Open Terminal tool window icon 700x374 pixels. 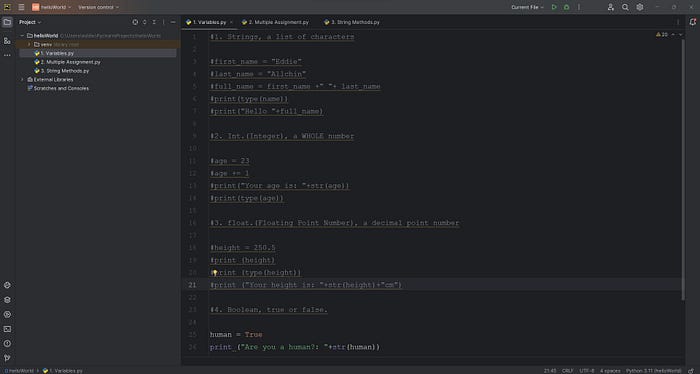point(7,329)
